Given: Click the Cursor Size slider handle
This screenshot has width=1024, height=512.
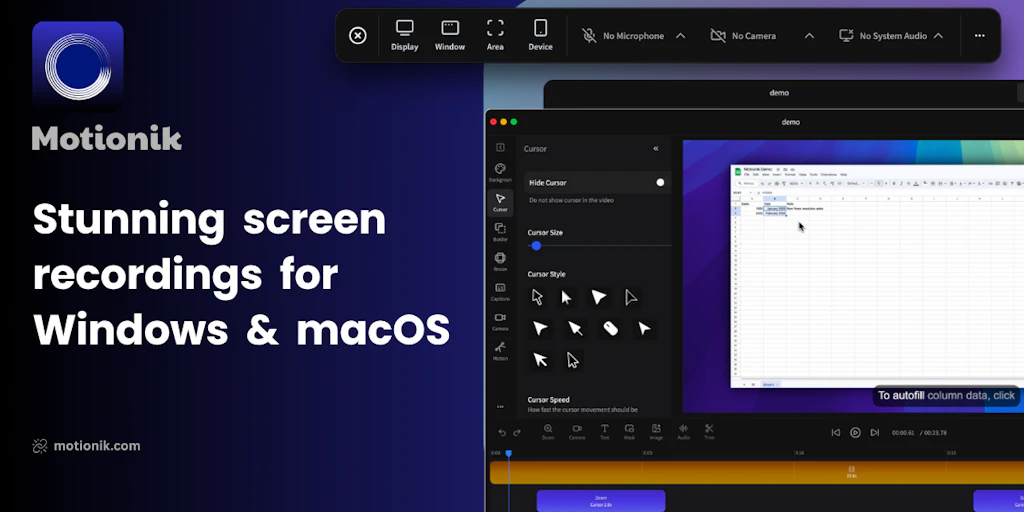Looking at the screenshot, I should (x=536, y=245).
